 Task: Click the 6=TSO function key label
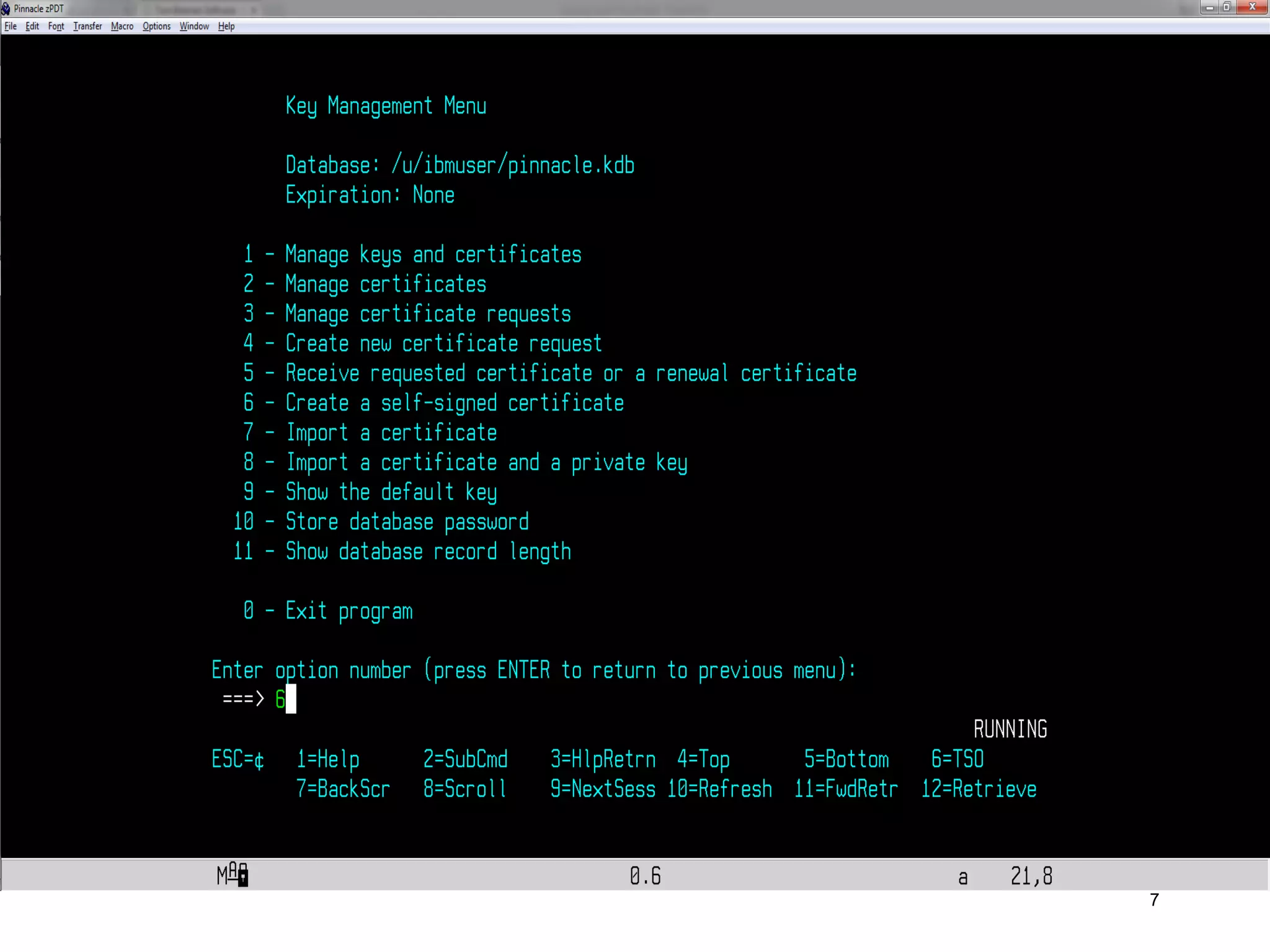coord(957,759)
